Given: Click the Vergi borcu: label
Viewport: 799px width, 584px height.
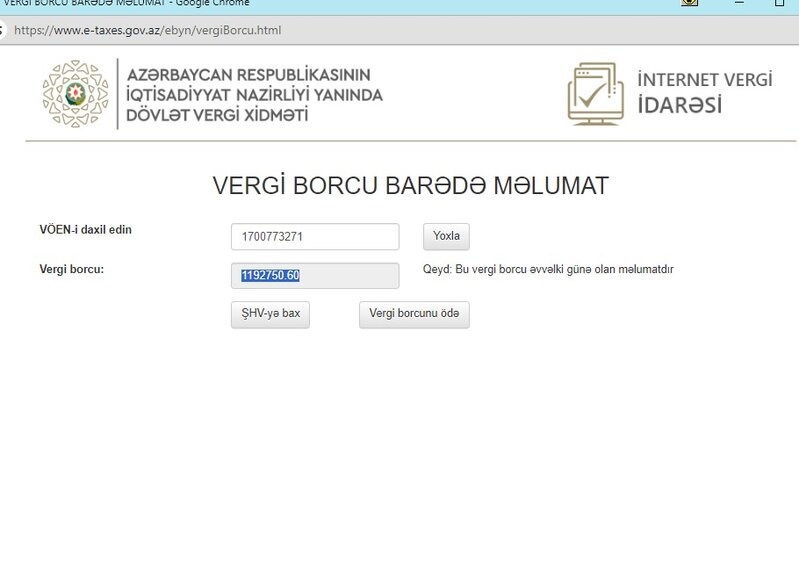Looking at the screenshot, I should (71, 269).
